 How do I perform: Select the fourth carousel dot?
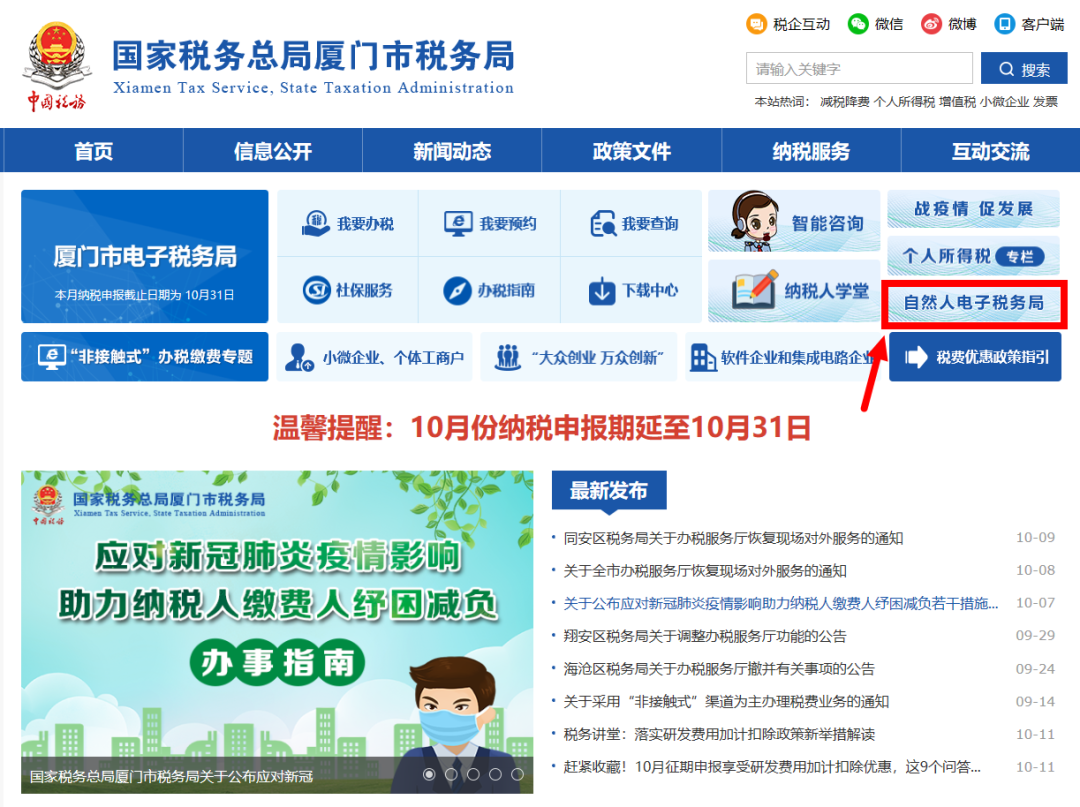(495, 775)
